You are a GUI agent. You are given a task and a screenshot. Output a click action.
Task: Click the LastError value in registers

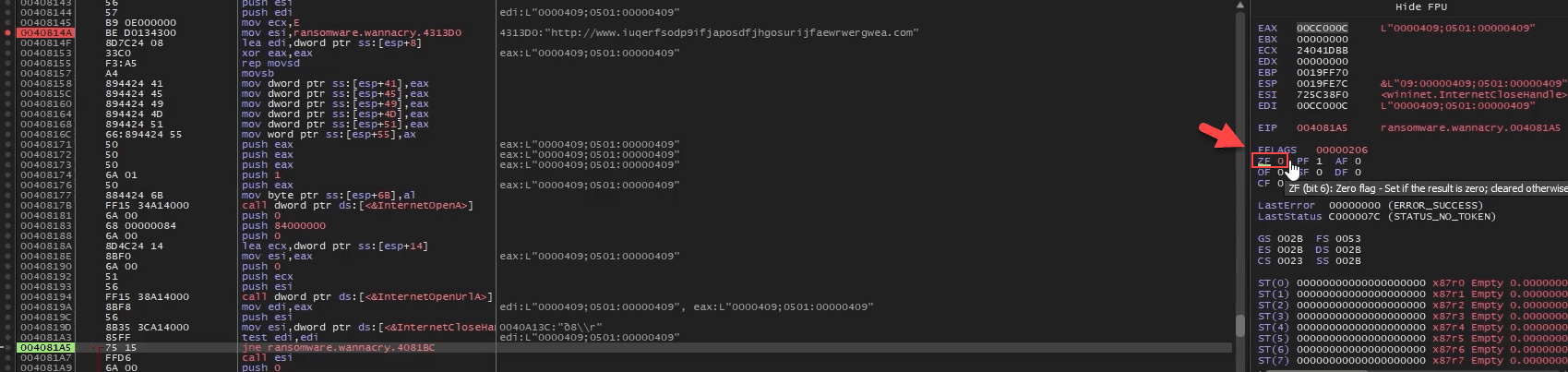(x=1354, y=206)
